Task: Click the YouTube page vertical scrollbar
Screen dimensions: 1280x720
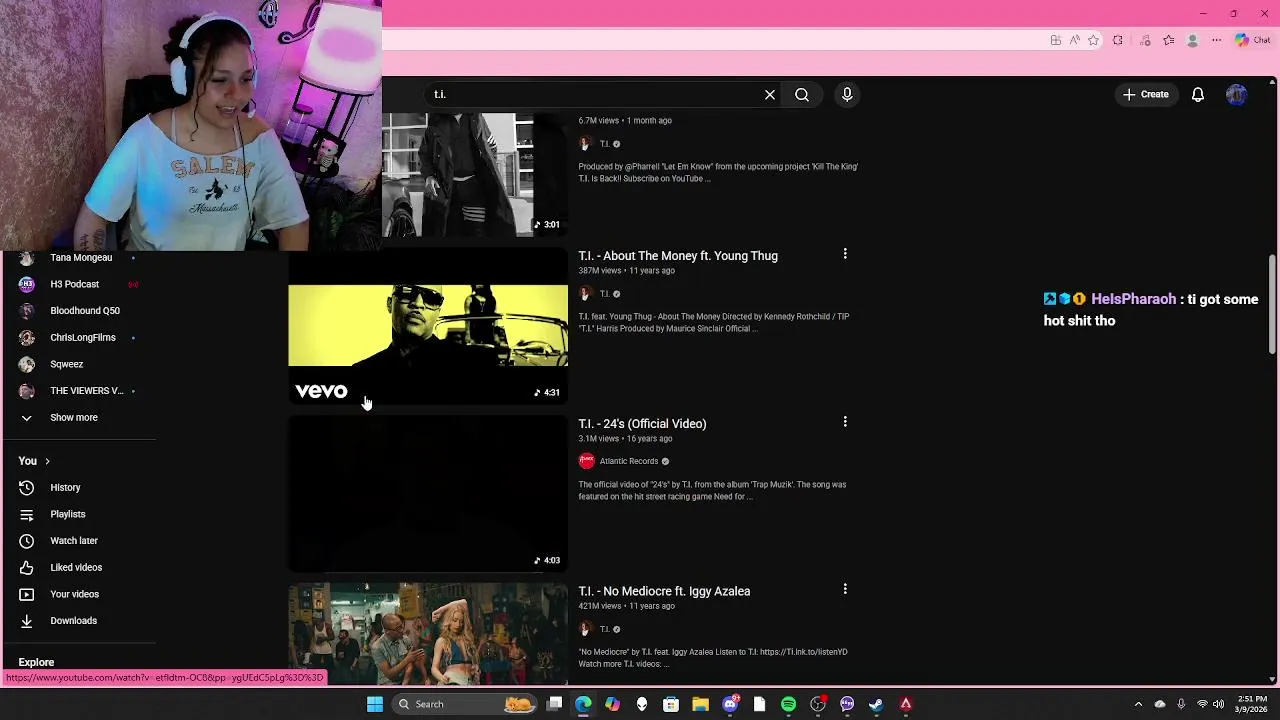Action: [x=1272, y=304]
